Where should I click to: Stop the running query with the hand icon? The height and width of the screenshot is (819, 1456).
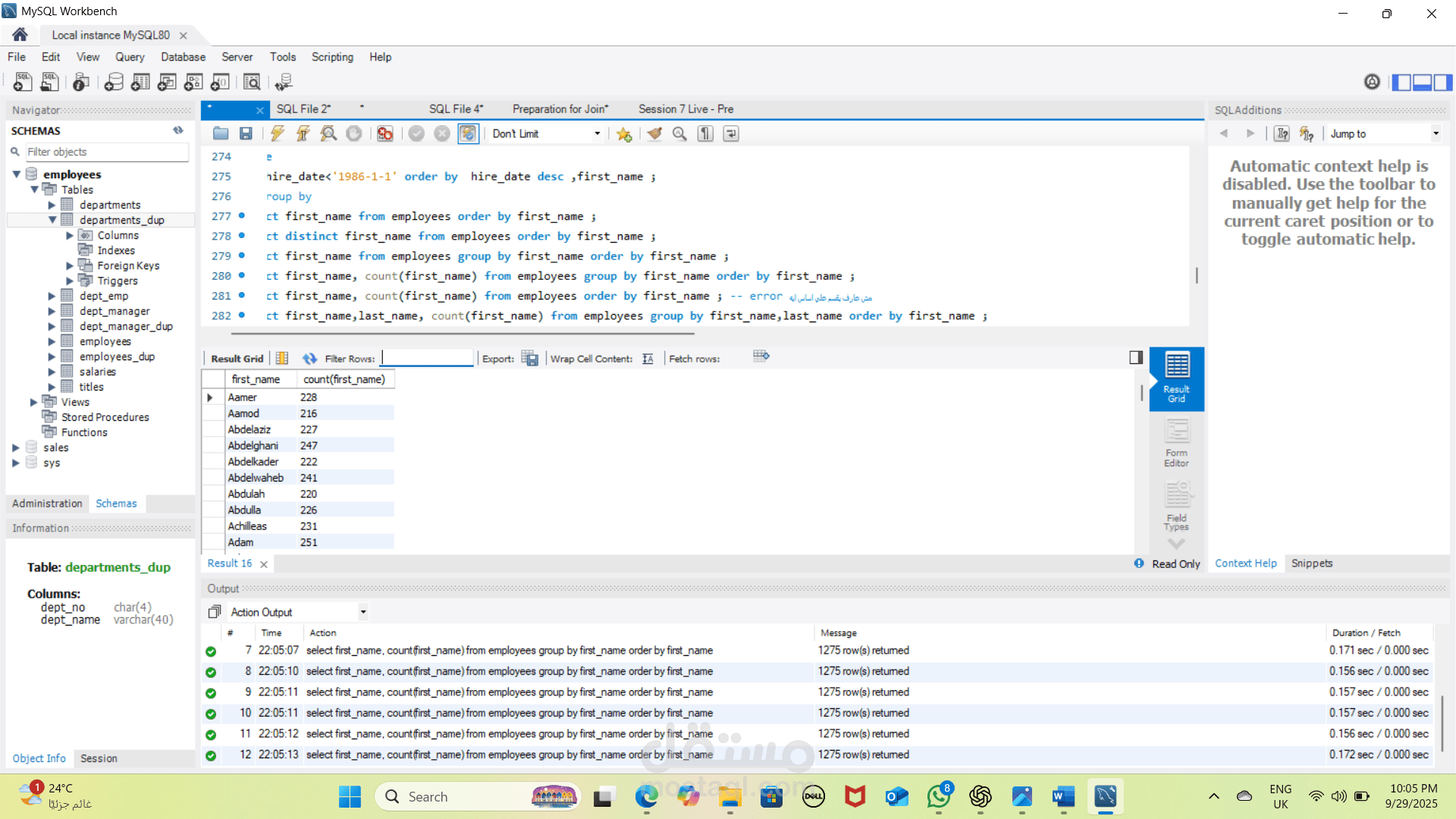coord(354,133)
